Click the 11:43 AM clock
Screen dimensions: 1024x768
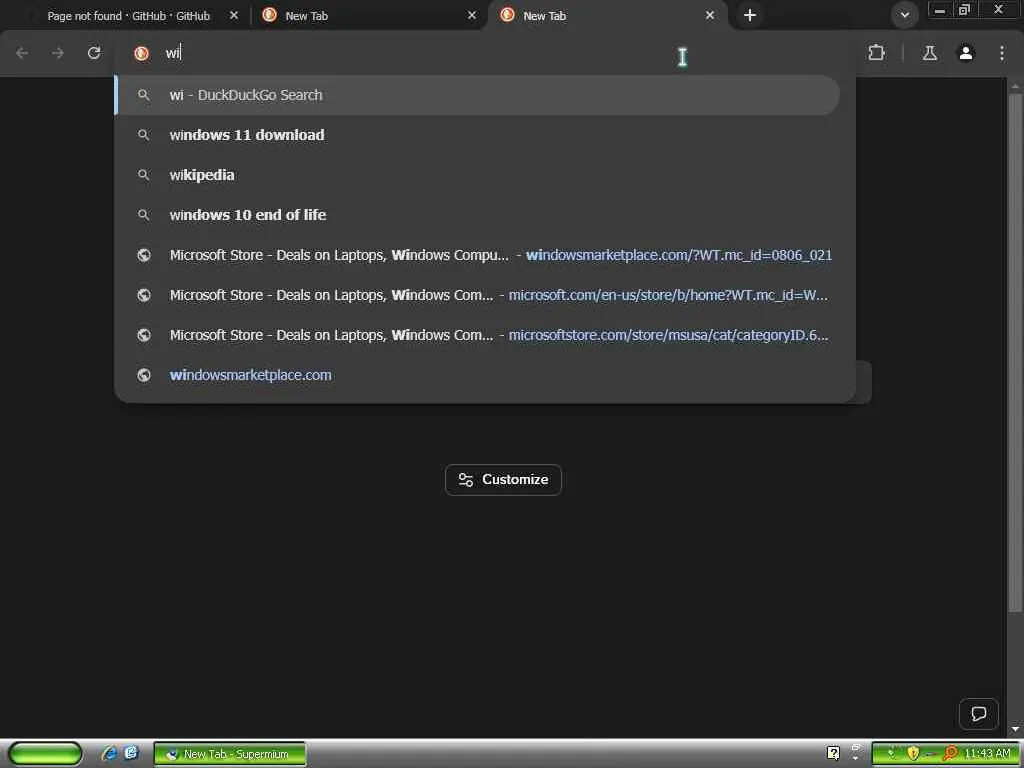point(987,754)
